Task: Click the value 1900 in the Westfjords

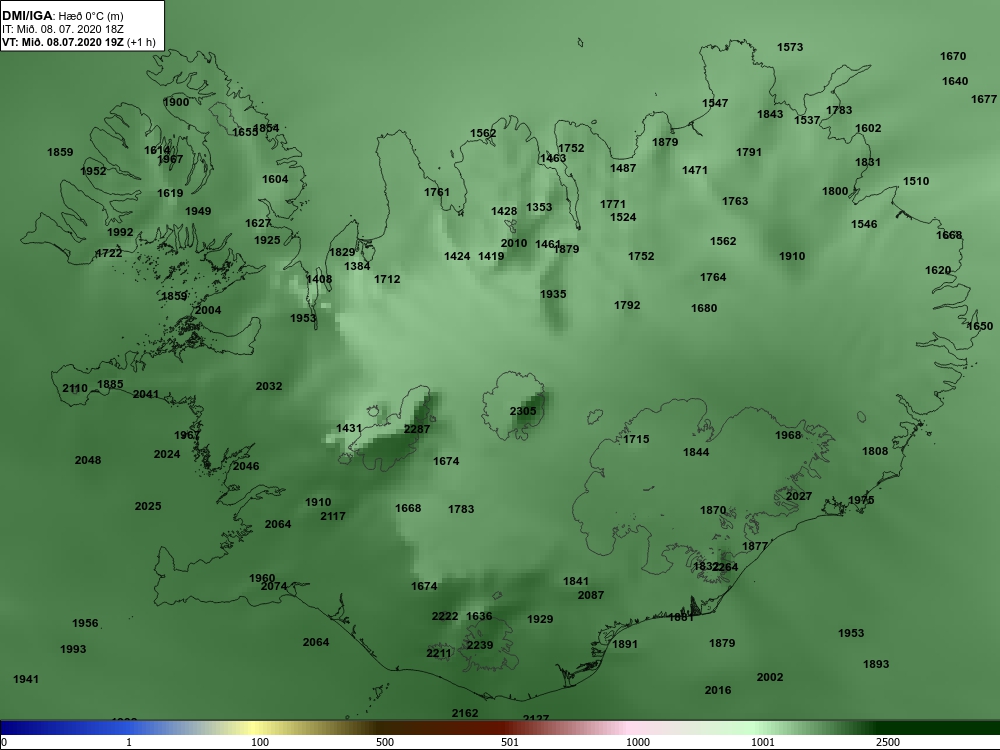Action: pyautogui.click(x=176, y=102)
